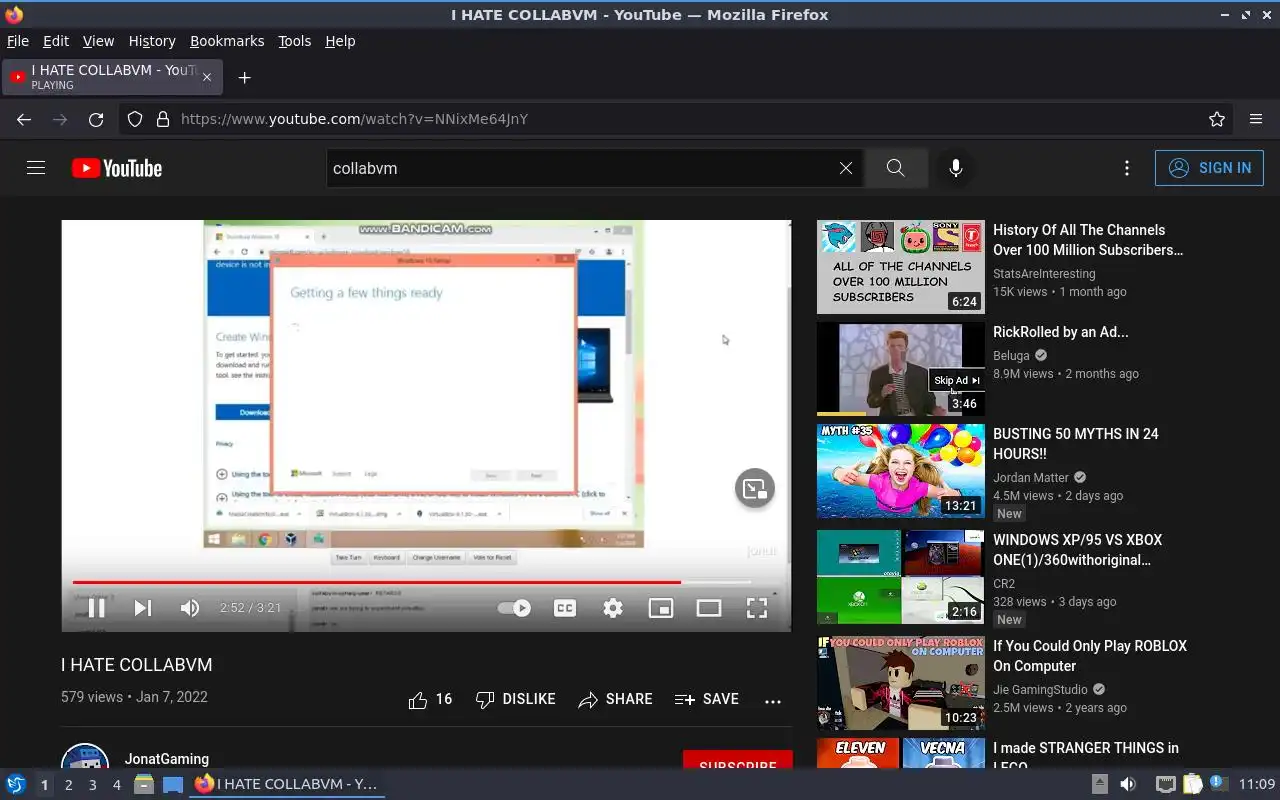Toggle closed captions (CC) button
Viewport: 1280px width, 800px height.
[x=565, y=607]
